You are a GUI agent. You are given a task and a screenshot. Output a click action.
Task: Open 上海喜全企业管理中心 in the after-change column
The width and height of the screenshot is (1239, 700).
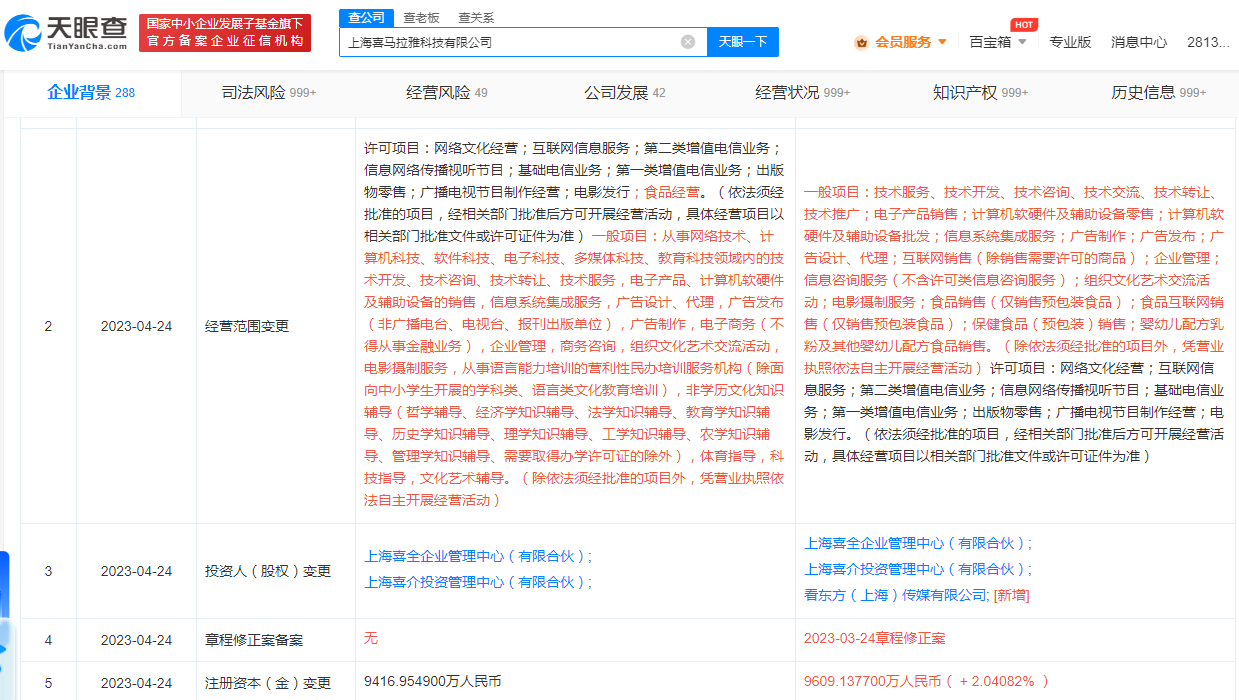pyautogui.click(x=916, y=543)
